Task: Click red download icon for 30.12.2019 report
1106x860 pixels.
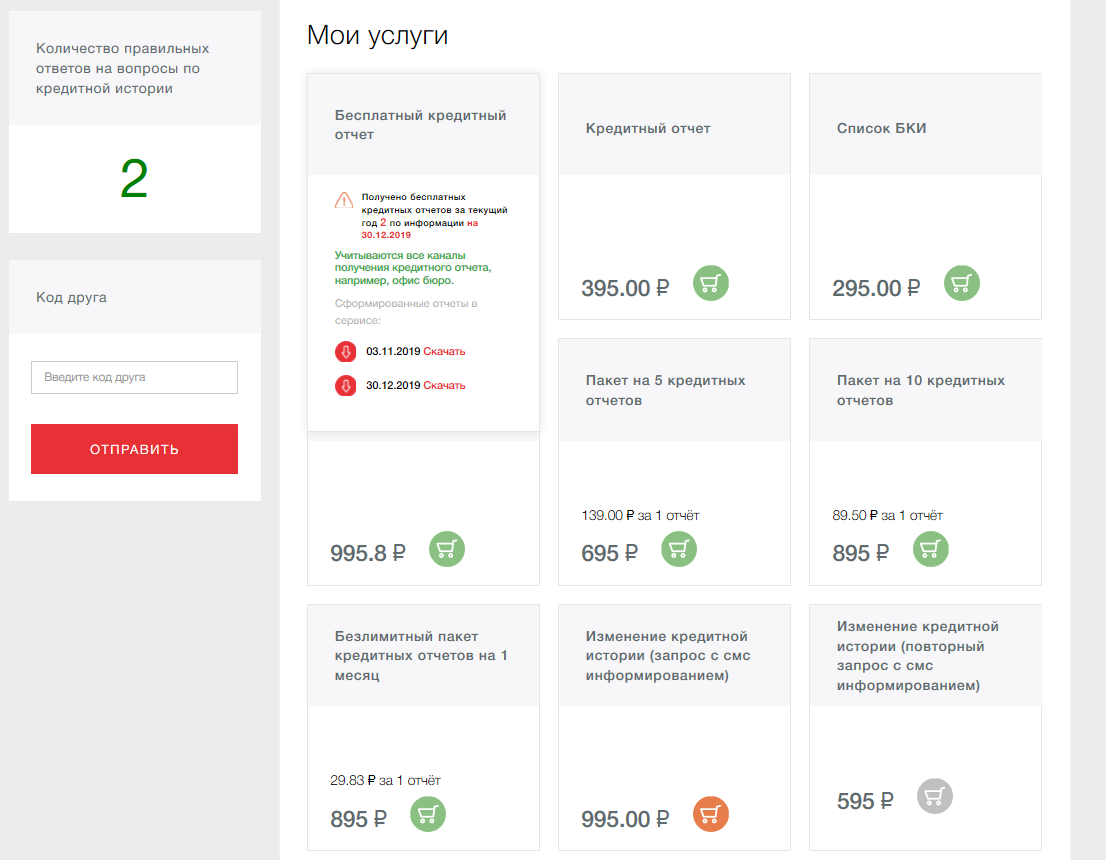Action: 346,385
